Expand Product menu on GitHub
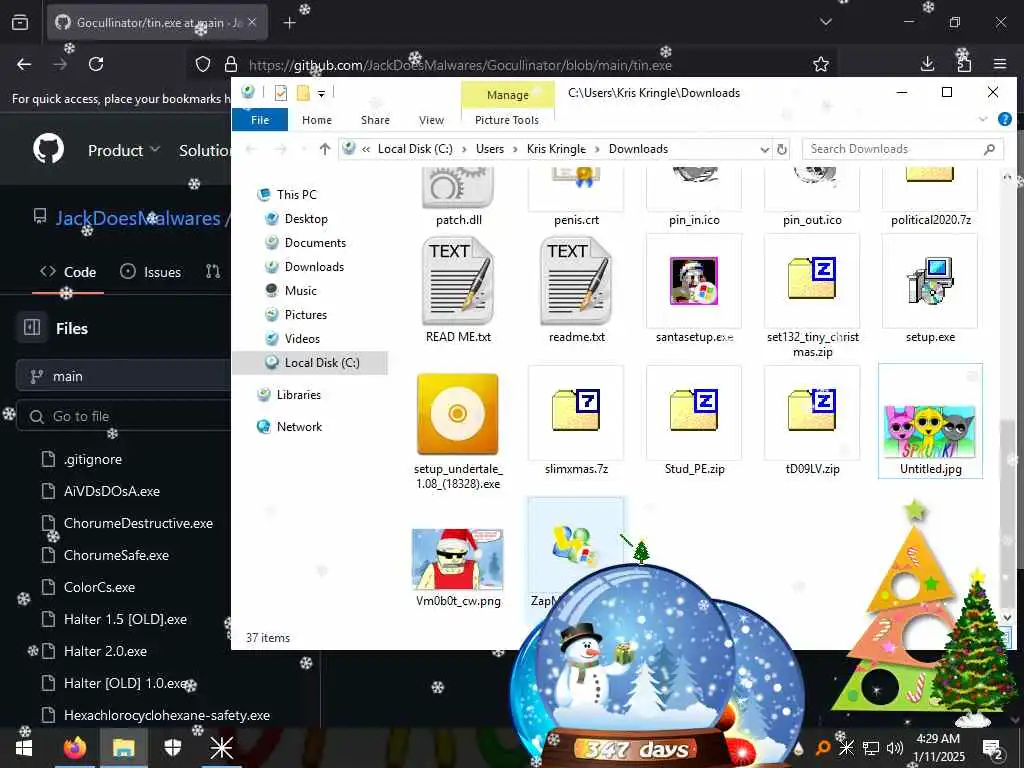Screen dimensions: 1024x768 click(124, 150)
